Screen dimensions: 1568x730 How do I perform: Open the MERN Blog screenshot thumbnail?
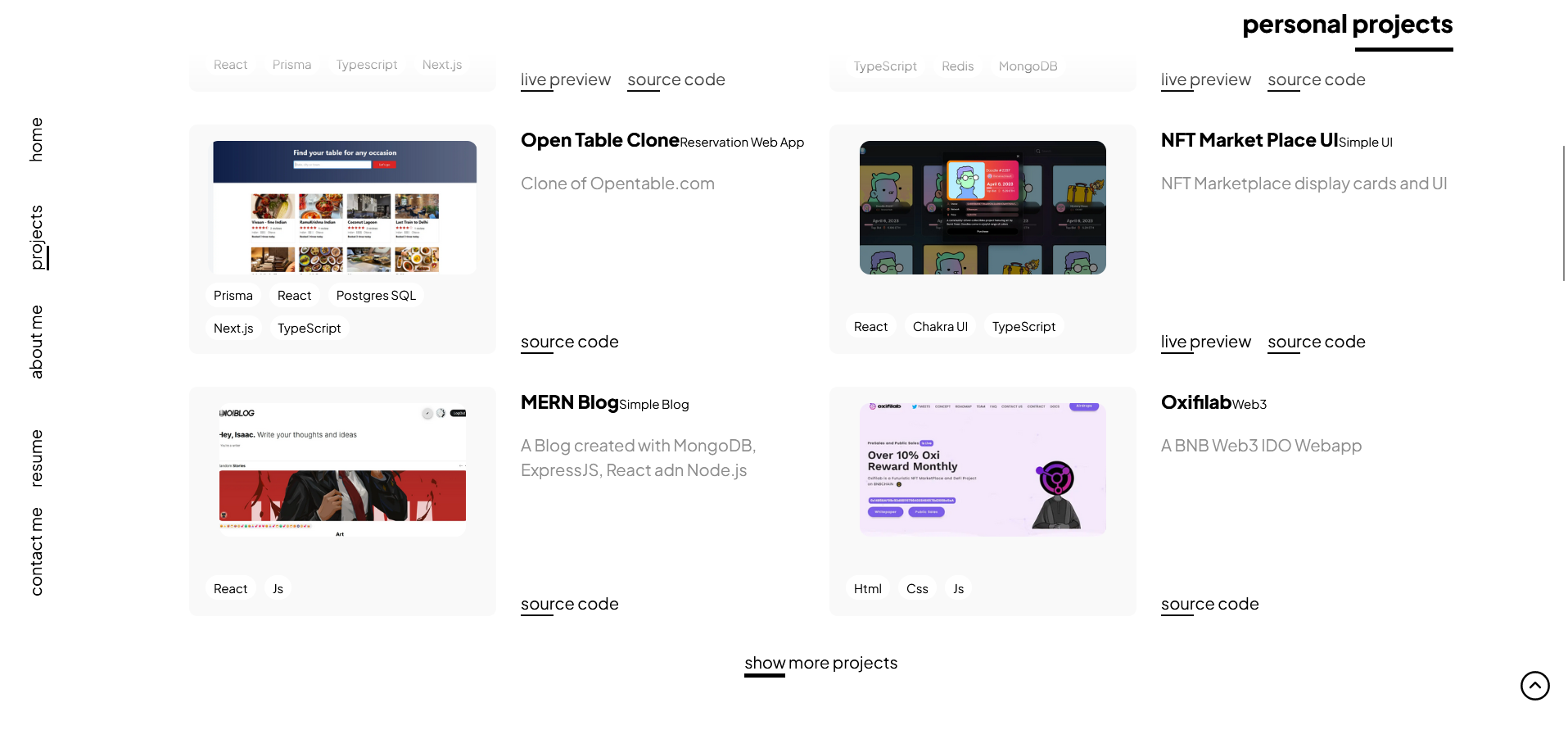(342, 469)
